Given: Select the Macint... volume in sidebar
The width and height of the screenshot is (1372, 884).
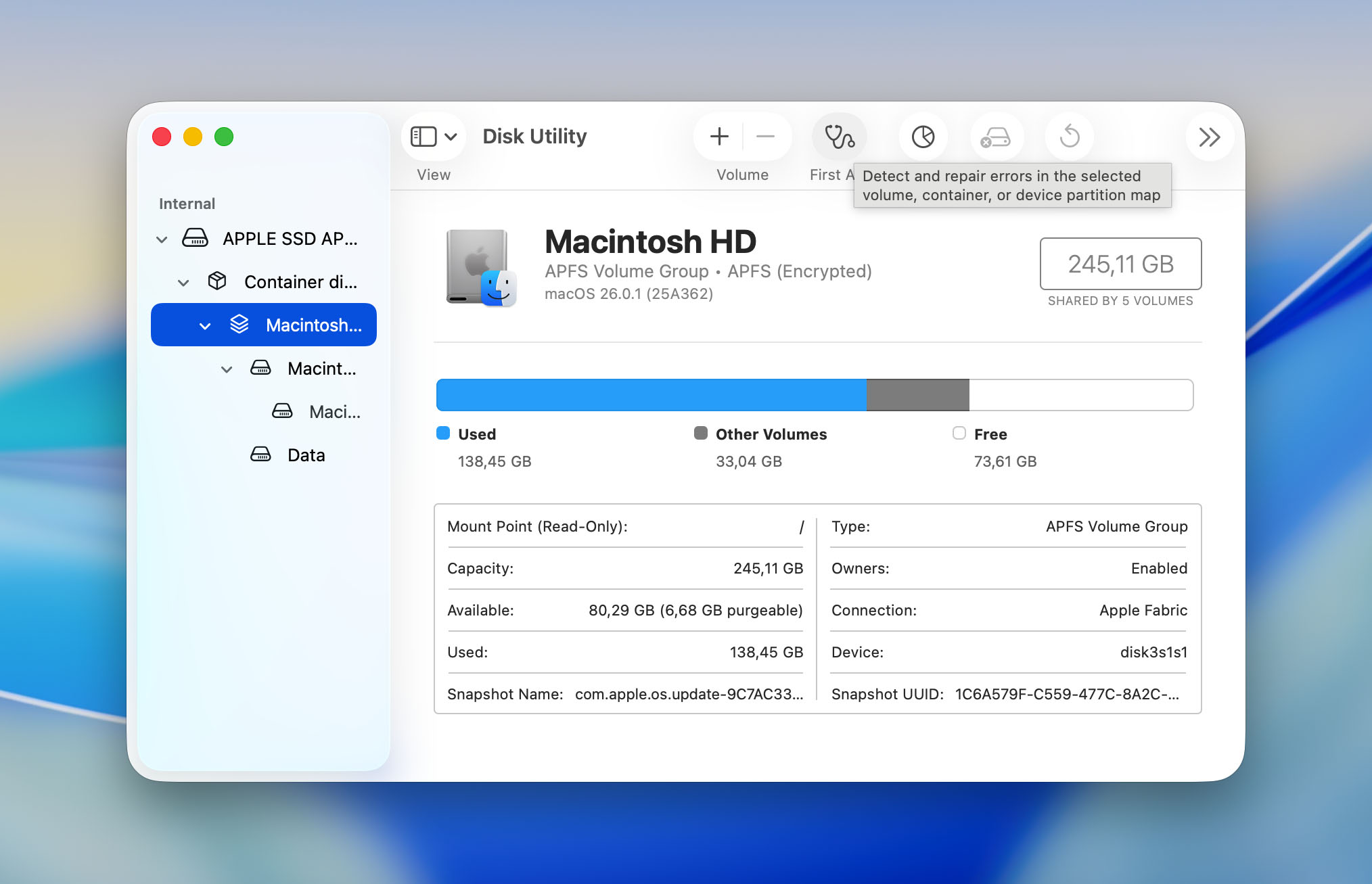Looking at the screenshot, I should (264, 369).
